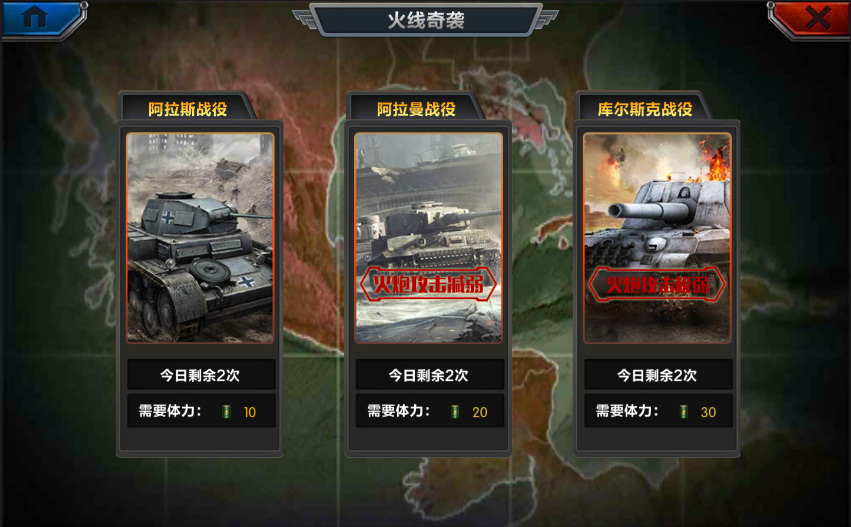Click the stamina battery icon costing 30
The height and width of the screenshot is (527, 851).
pyautogui.click(x=683, y=412)
